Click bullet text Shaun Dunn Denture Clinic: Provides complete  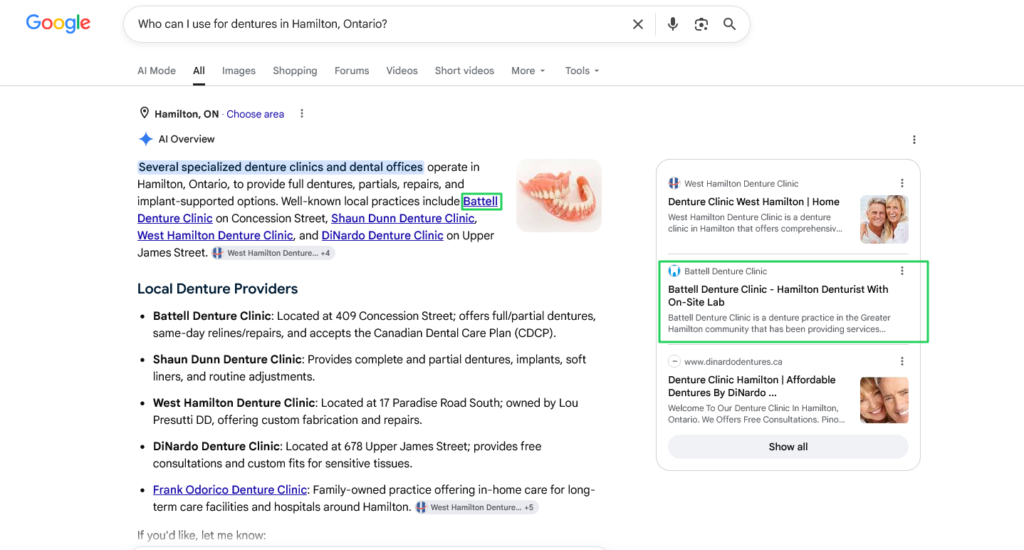pos(370,368)
